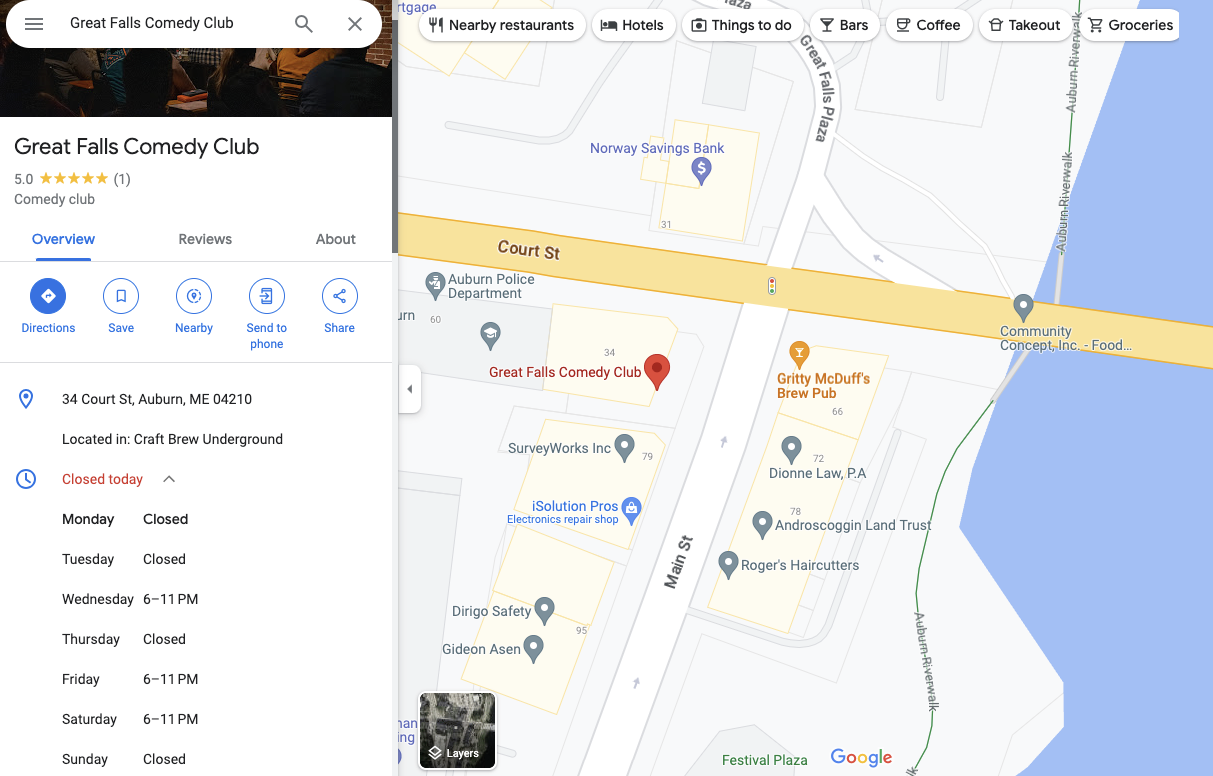The image size is (1213, 776).
Task: Open the hamburger main menu
Action: (34, 24)
